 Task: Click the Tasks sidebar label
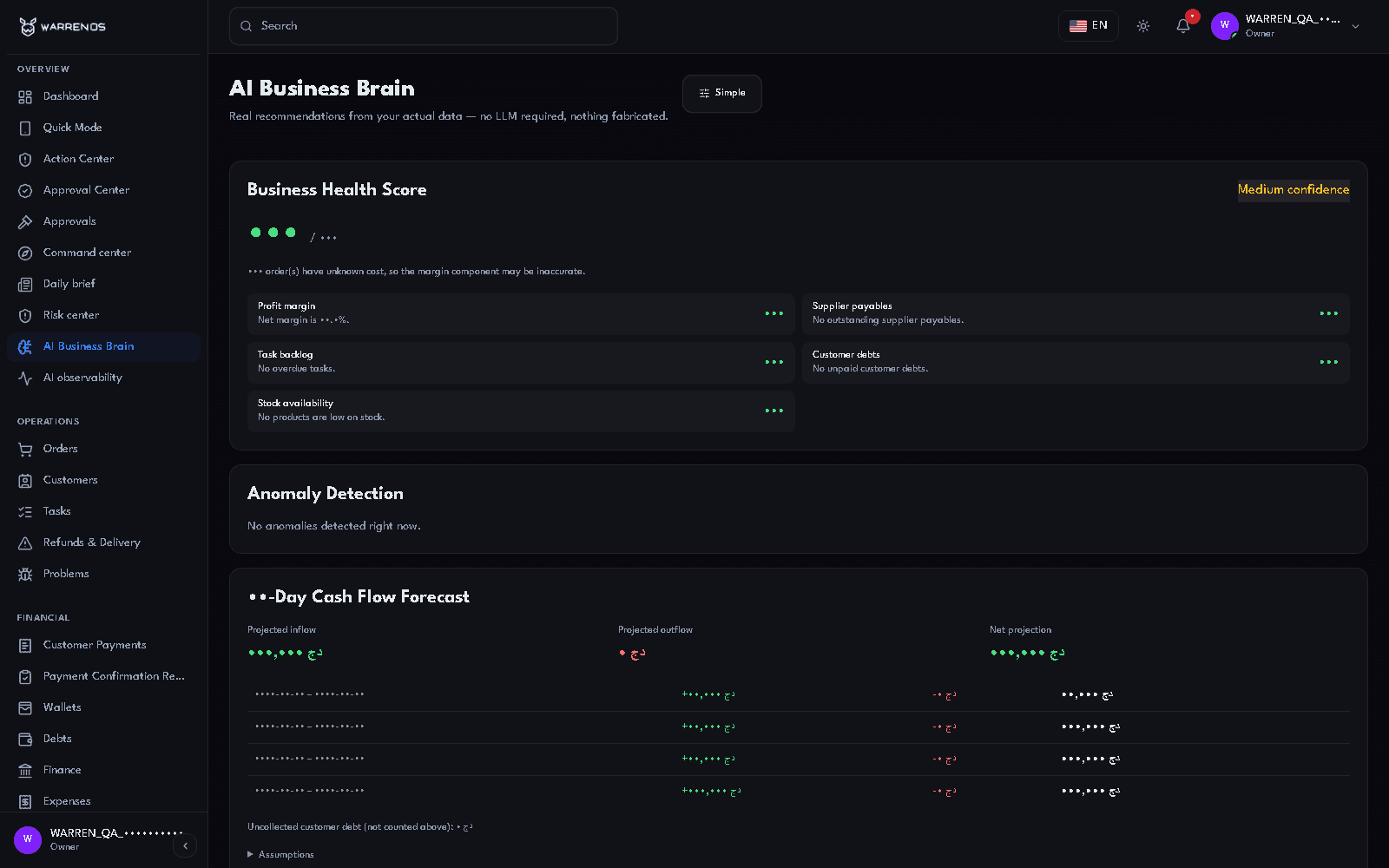click(x=57, y=511)
